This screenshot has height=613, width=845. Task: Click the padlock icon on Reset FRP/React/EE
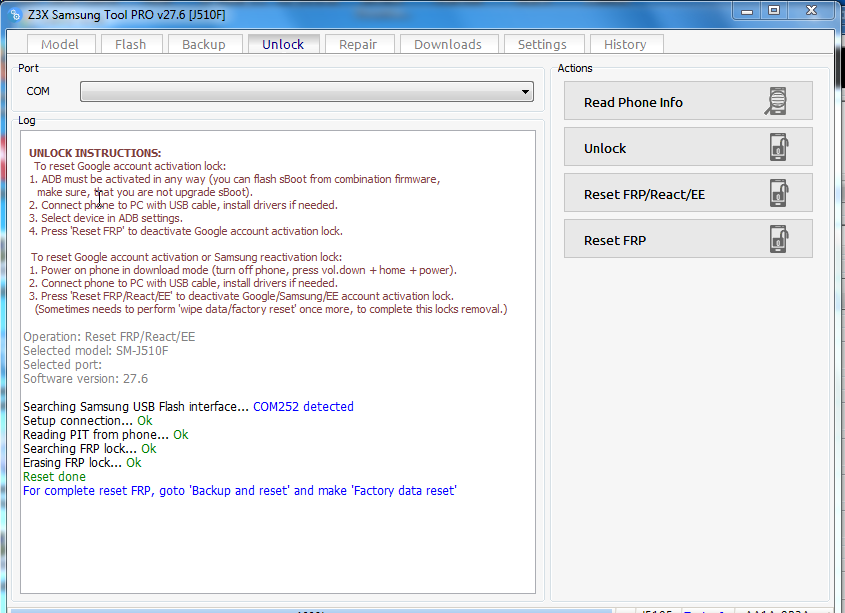[779, 193]
